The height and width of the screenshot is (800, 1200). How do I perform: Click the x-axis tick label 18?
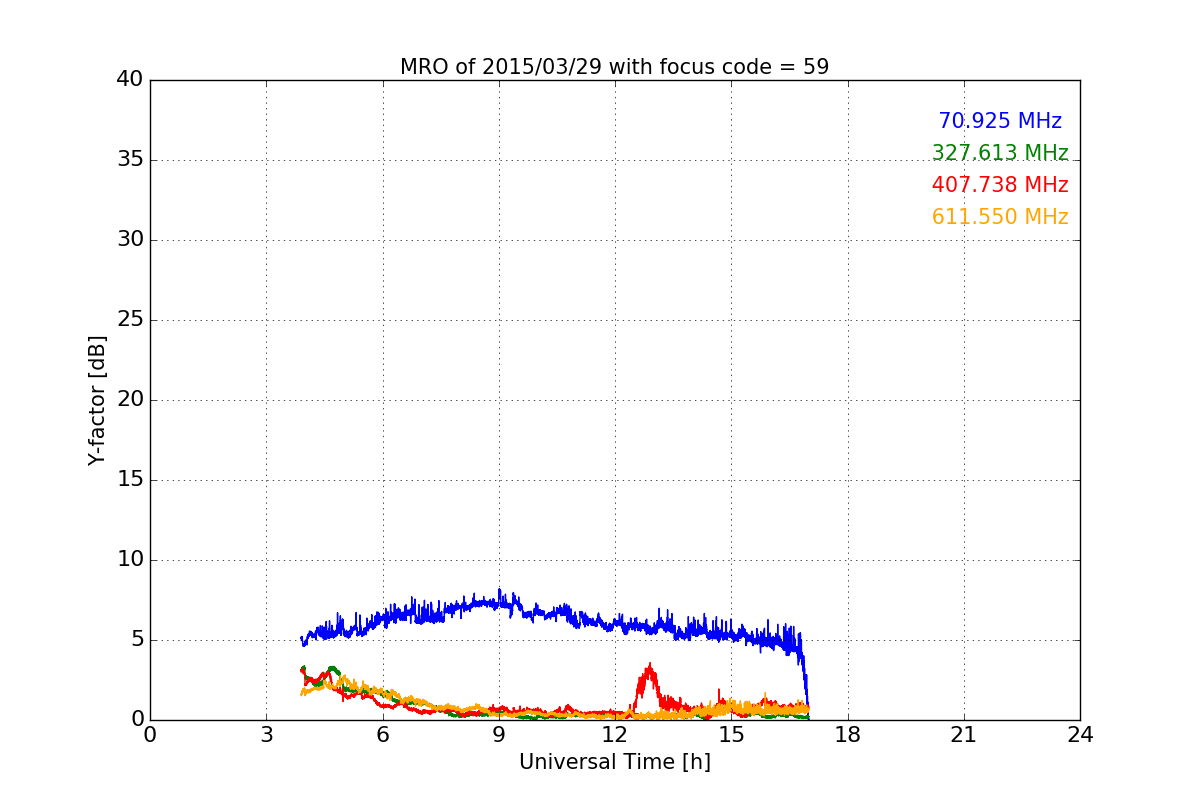click(x=848, y=735)
